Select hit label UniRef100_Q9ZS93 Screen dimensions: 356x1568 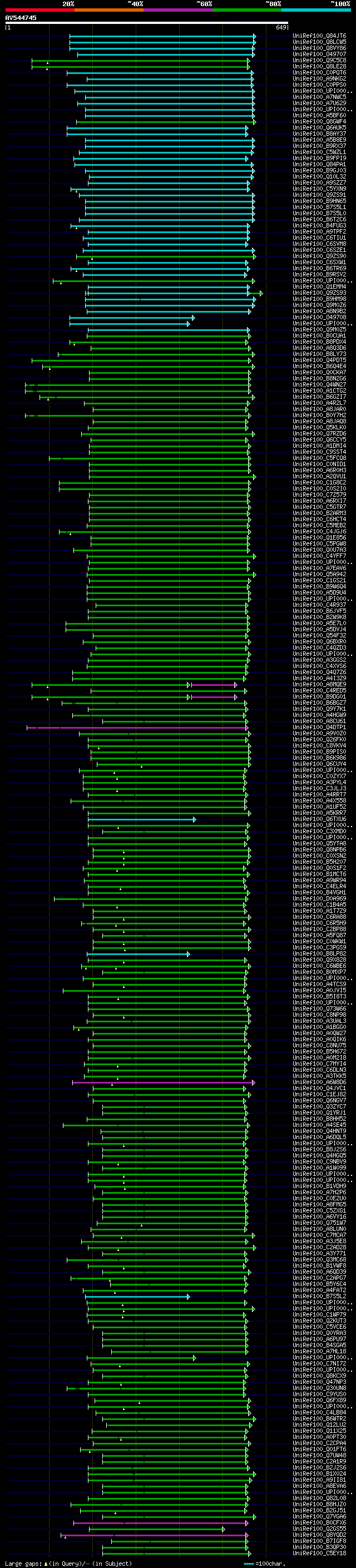[319, 293]
